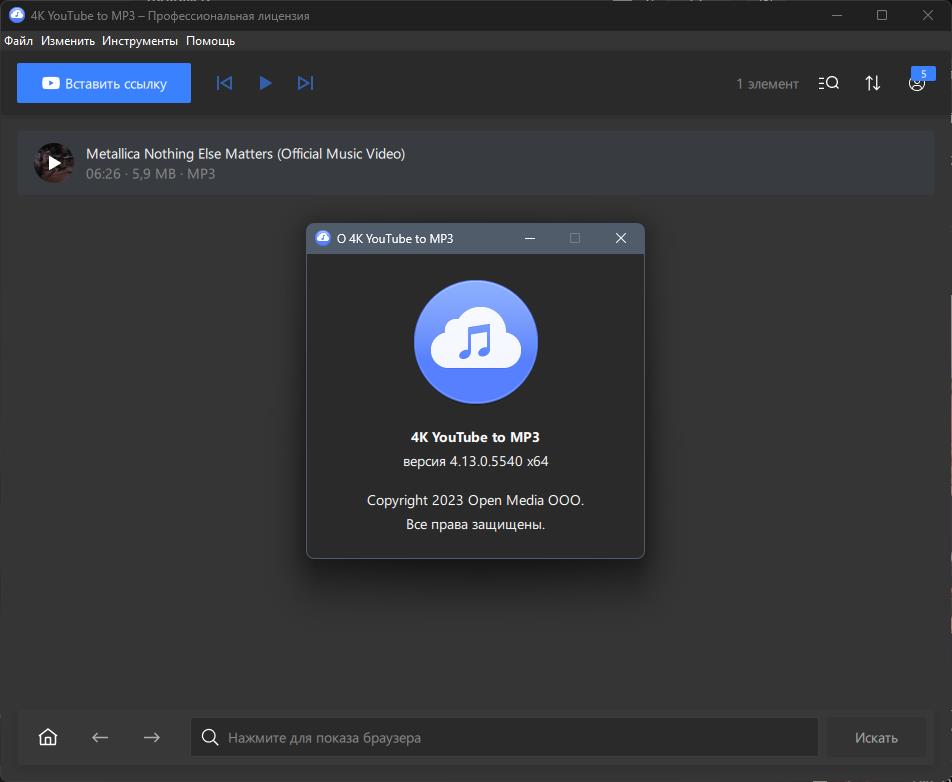Maximize the main application window
The height and width of the screenshot is (782, 952).
[882, 15]
